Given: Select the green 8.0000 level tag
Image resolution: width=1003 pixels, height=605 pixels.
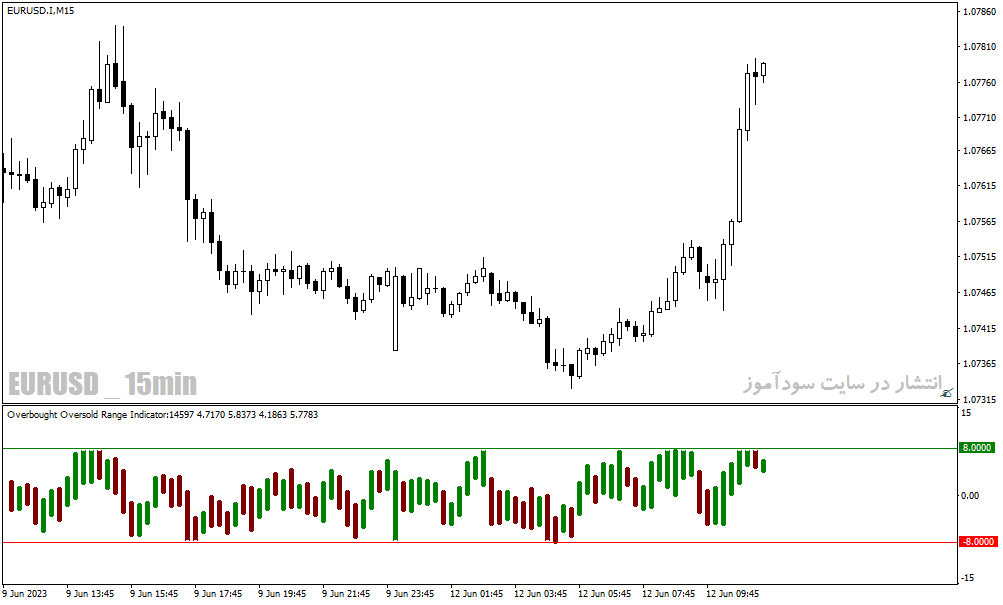Looking at the screenshot, I should click(977, 448).
